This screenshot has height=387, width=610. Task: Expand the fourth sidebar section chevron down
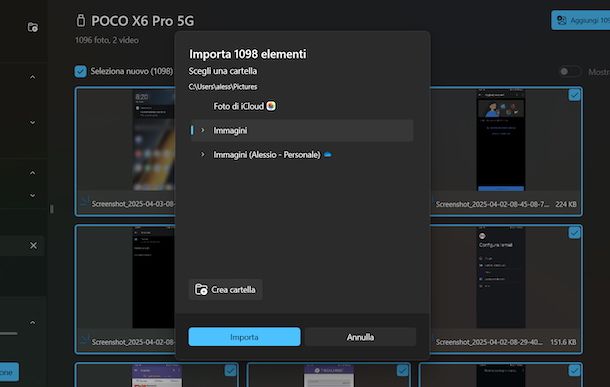click(33, 196)
